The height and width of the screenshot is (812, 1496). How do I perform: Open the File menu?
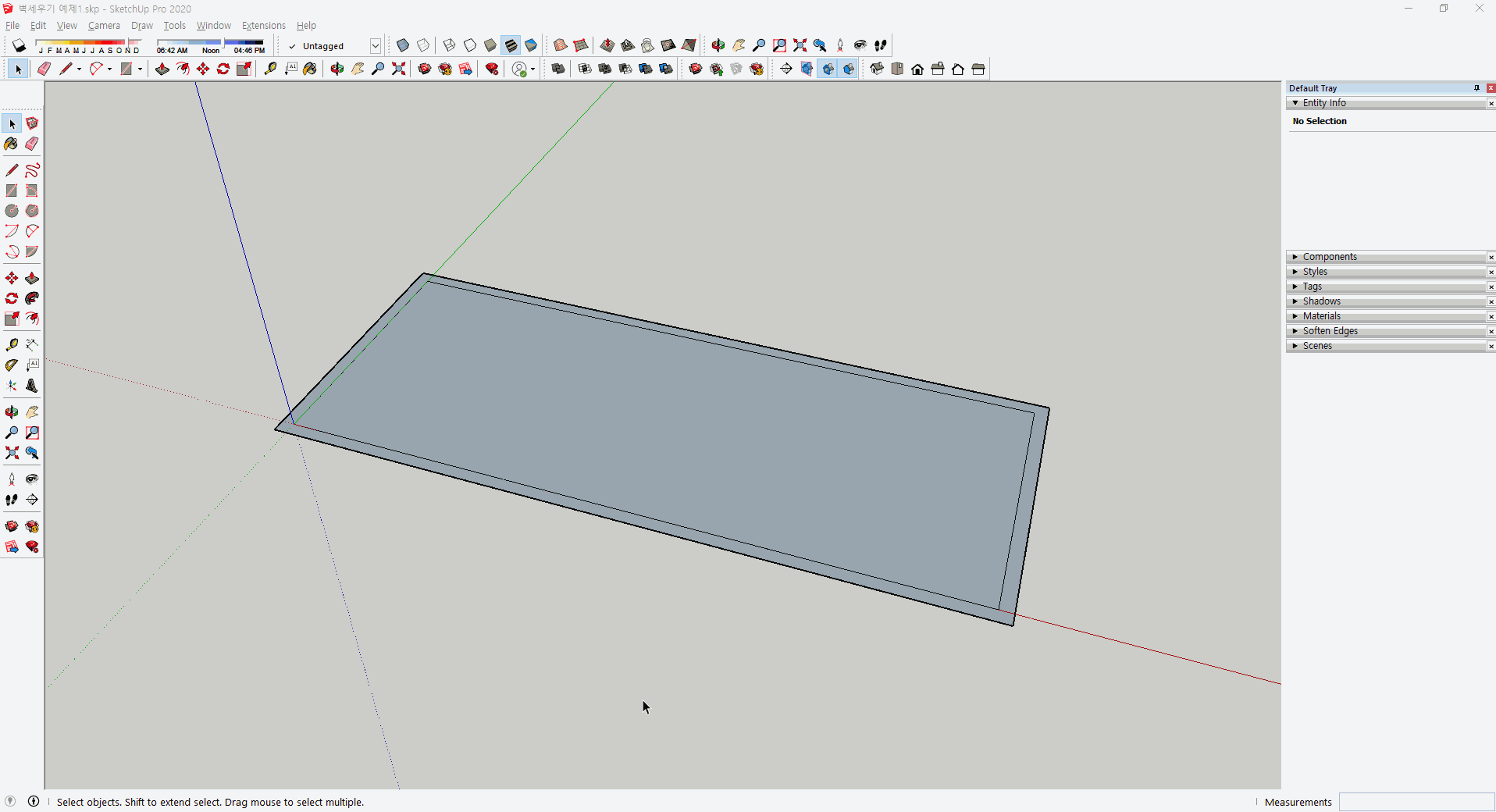pyautogui.click(x=12, y=26)
